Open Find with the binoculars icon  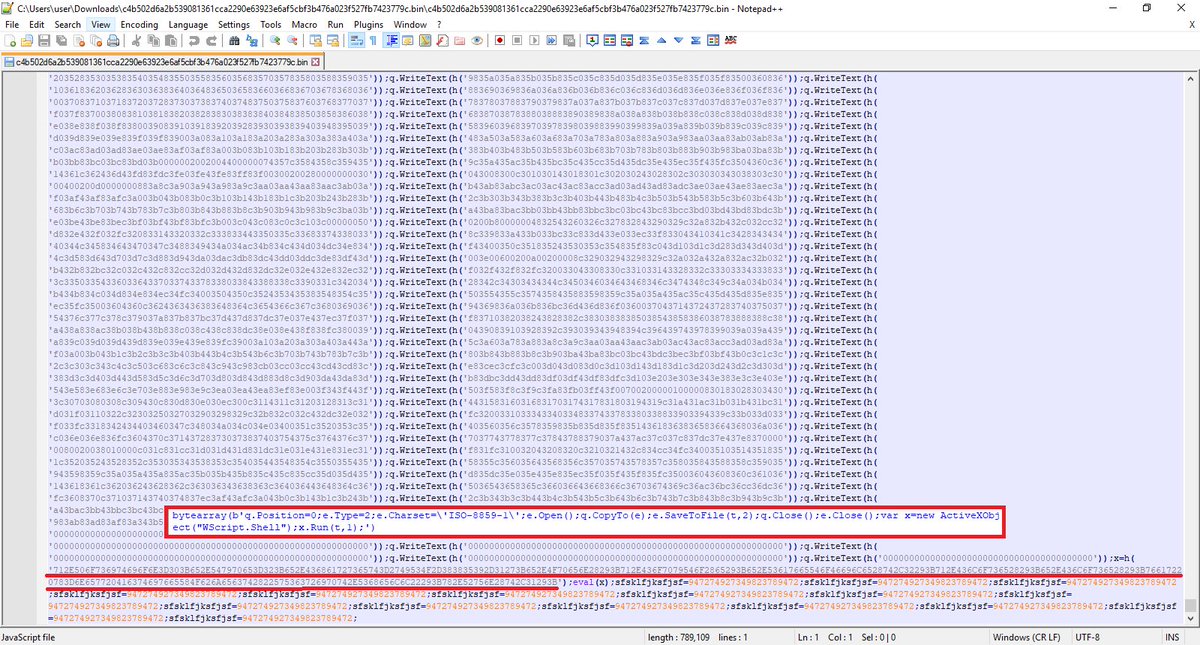(x=233, y=40)
